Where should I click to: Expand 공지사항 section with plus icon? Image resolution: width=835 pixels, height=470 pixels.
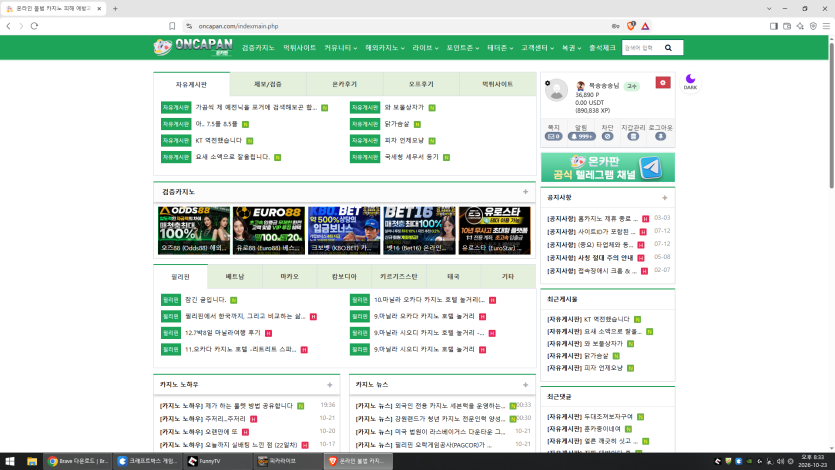(x=665, y=197)
